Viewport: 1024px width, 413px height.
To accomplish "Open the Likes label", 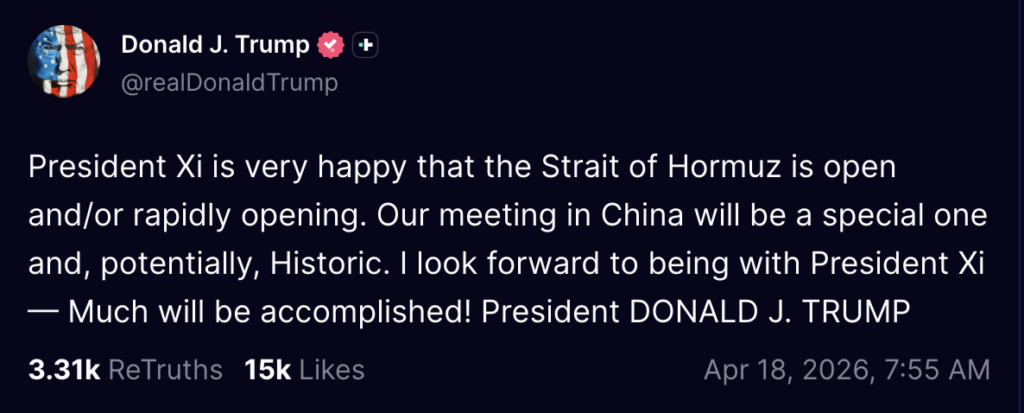I will point(332,370).
